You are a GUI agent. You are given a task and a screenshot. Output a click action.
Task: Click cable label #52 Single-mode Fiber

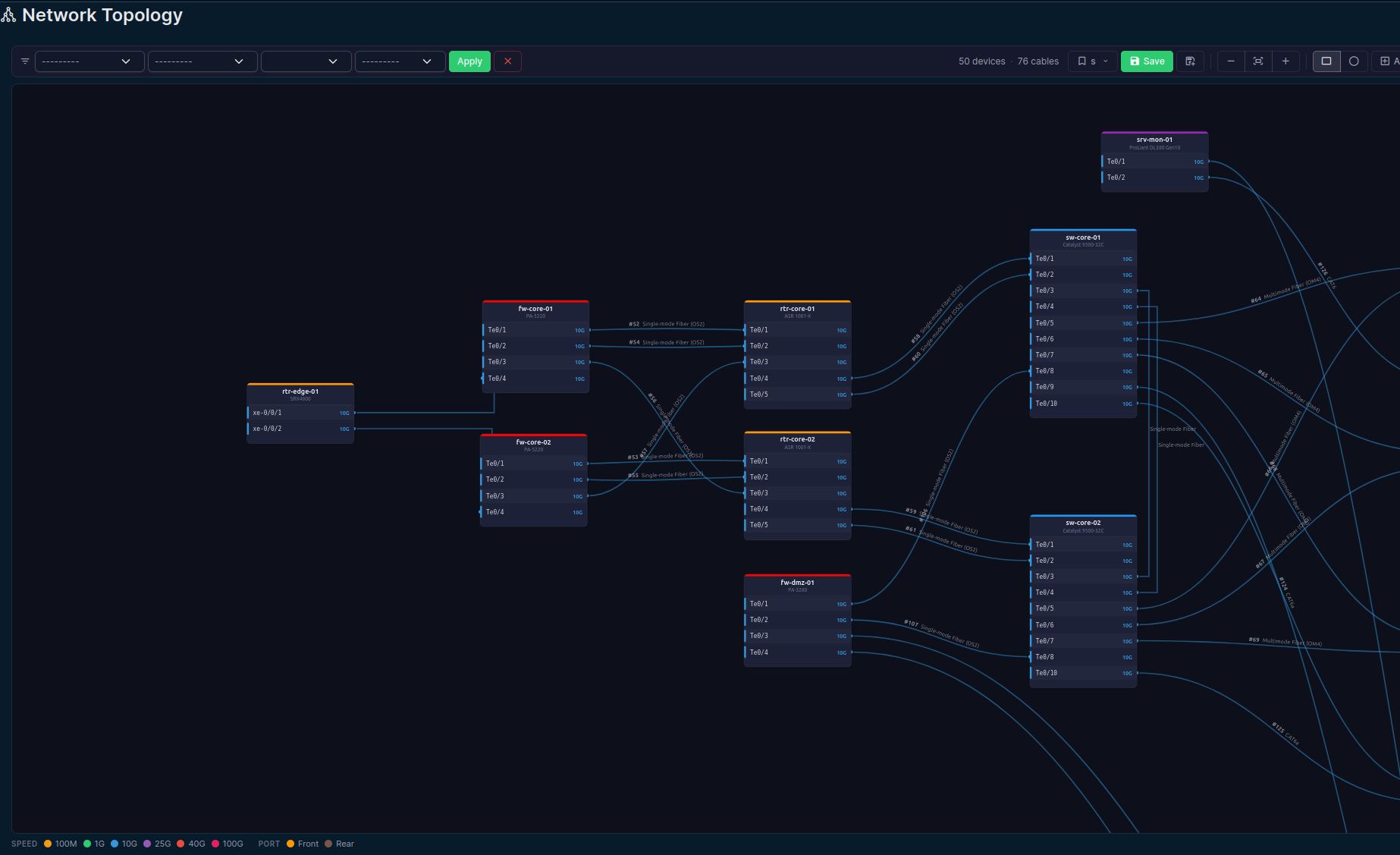point(667,324)
